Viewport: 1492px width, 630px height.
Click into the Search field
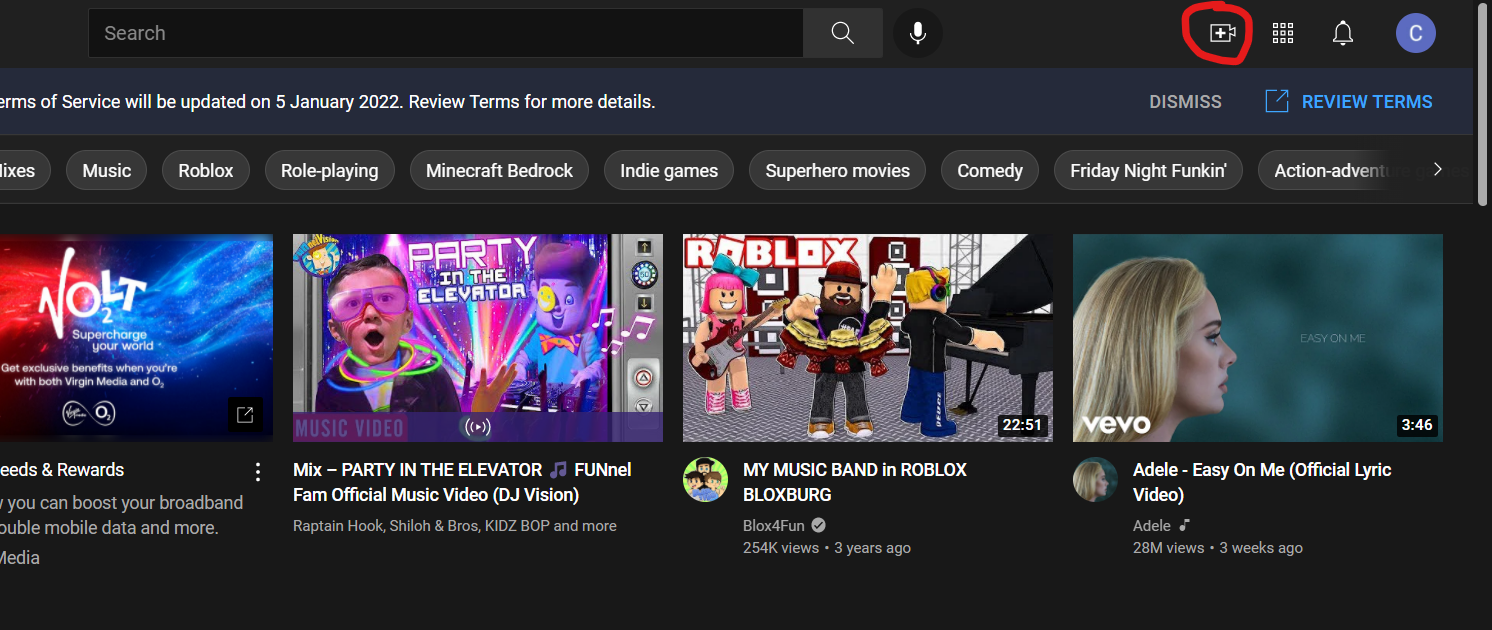[446, 33]
